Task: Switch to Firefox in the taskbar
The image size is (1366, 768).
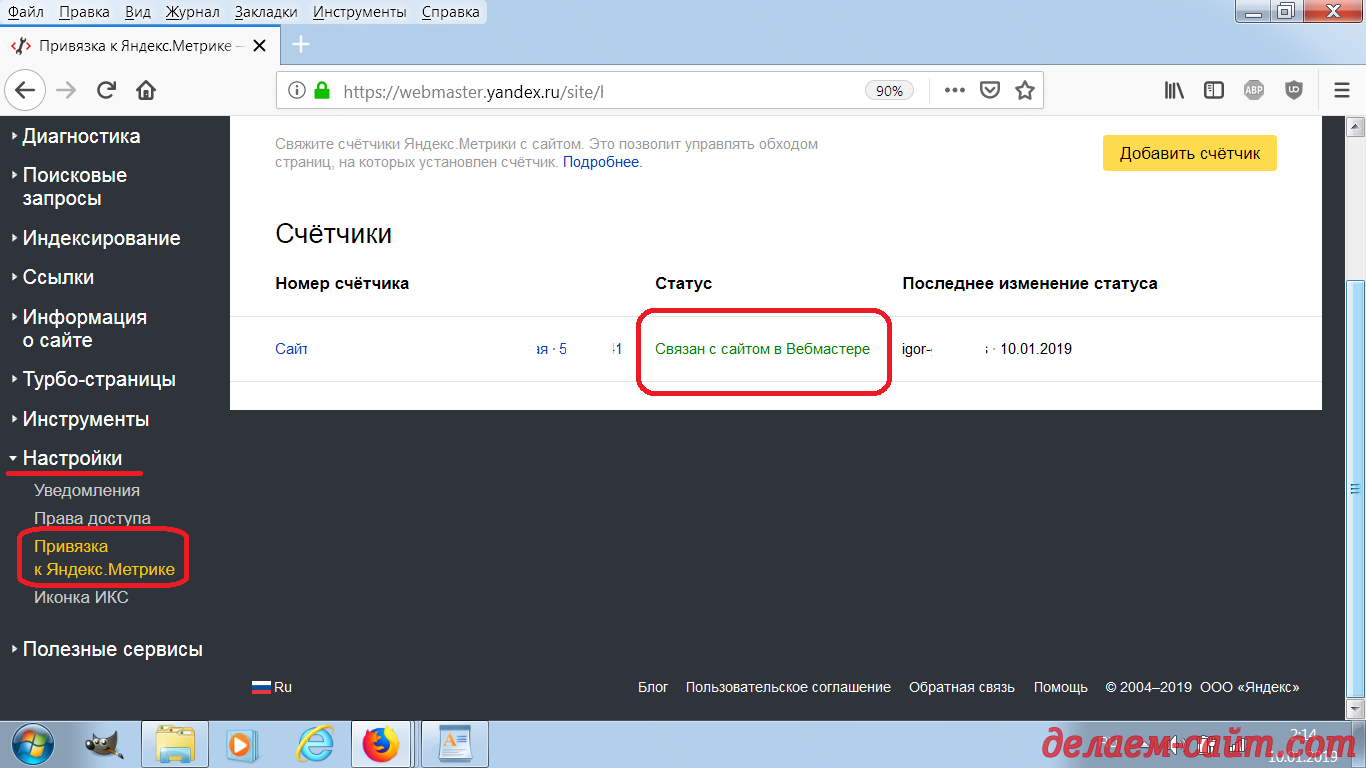Action: [380, 744]
